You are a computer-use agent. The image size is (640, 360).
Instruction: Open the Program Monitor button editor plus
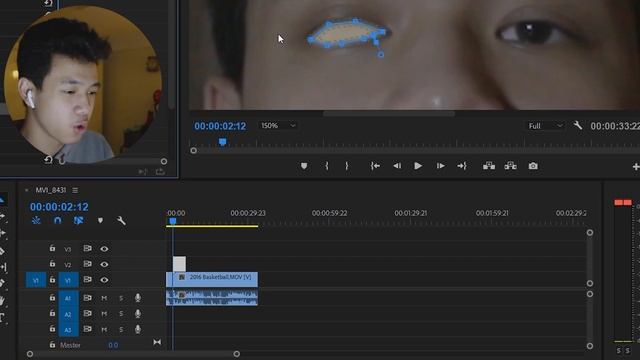(636, 167)
